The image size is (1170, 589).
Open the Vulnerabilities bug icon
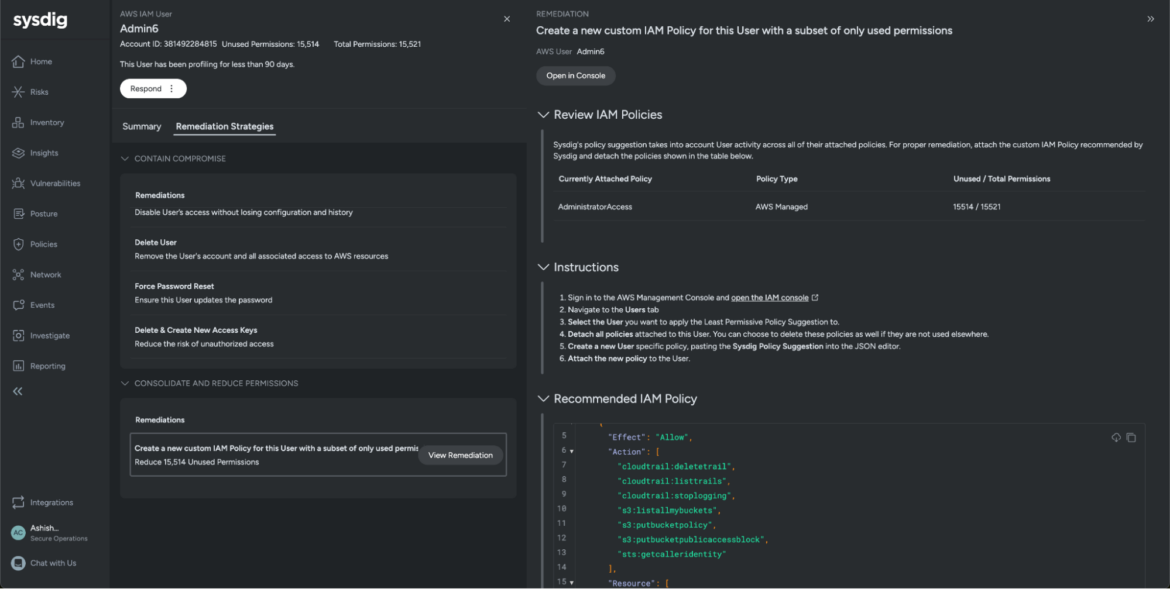coord(18,183)
